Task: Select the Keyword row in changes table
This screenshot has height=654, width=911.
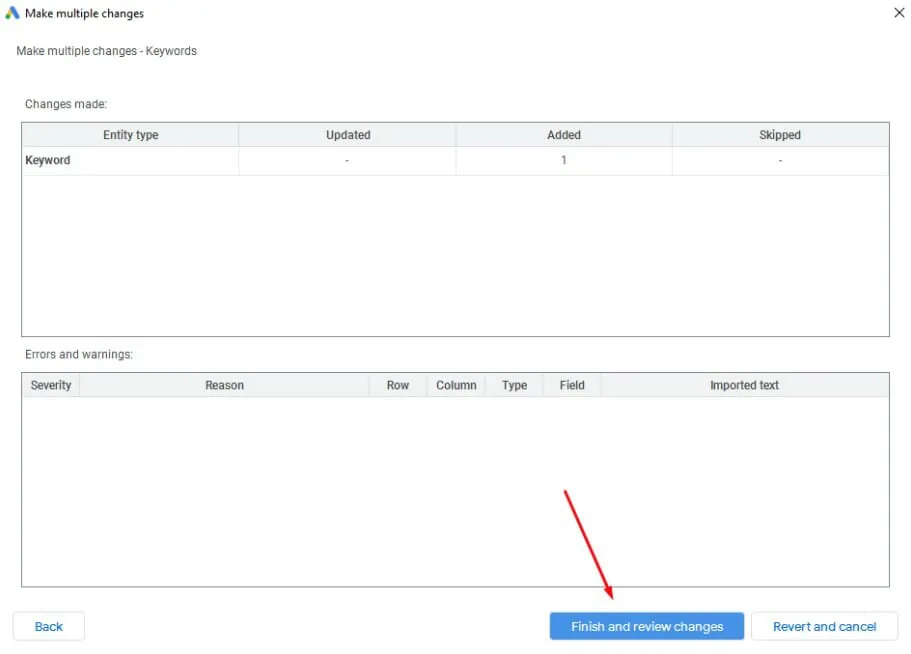Action: [x=456, y=160]
